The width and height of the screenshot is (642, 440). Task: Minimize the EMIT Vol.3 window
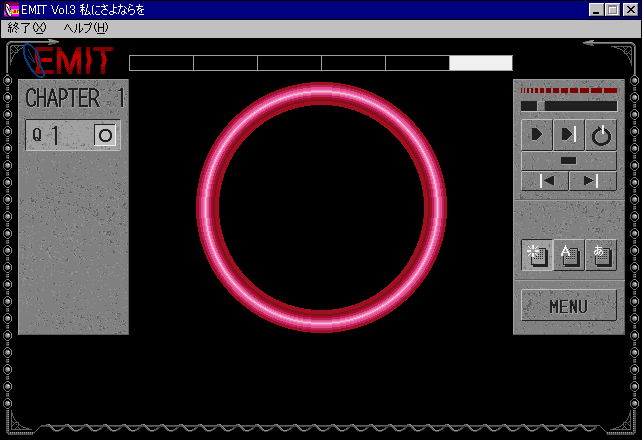click(596, 9)
